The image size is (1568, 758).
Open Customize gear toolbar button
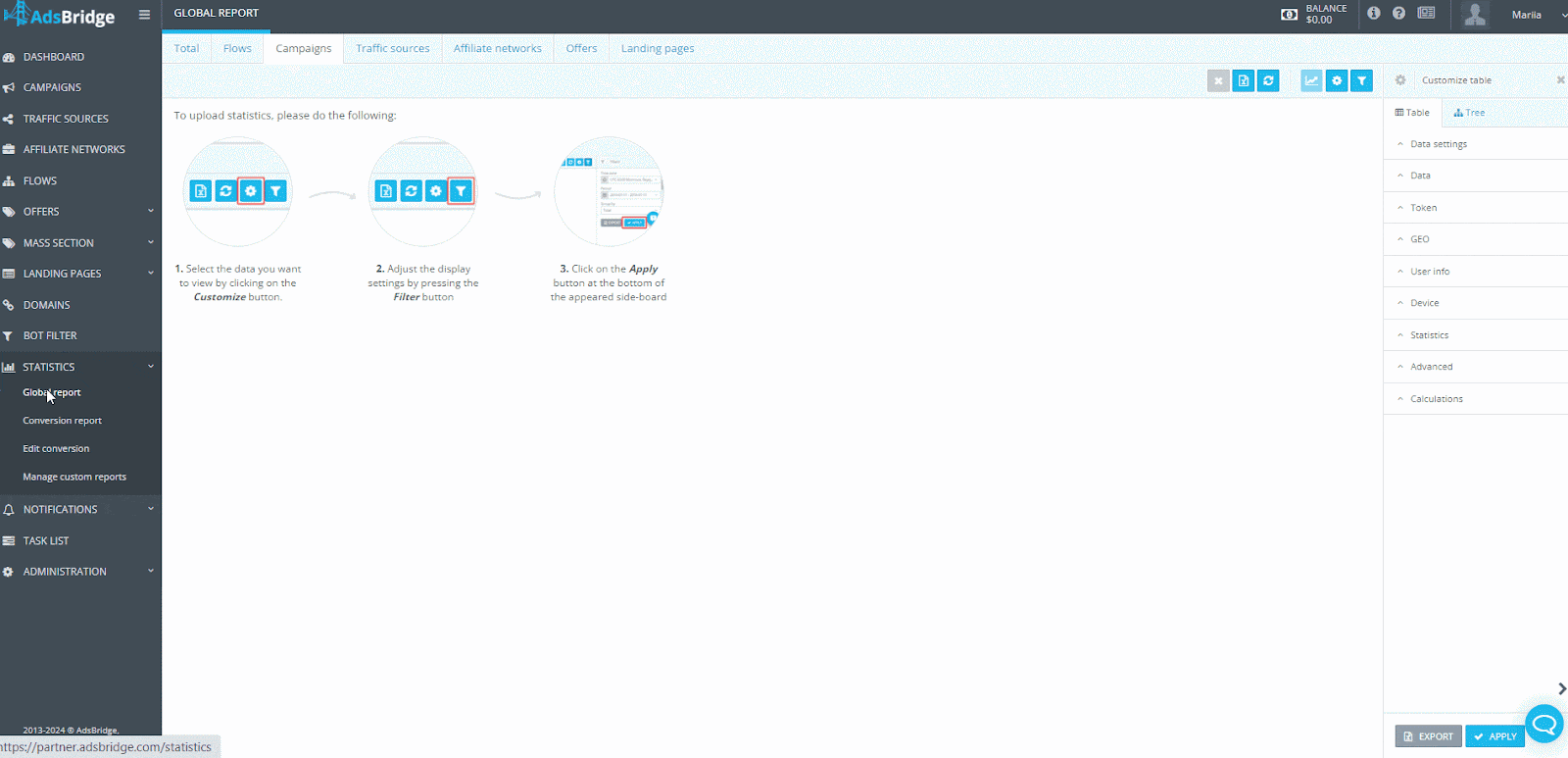[1337, 80]
